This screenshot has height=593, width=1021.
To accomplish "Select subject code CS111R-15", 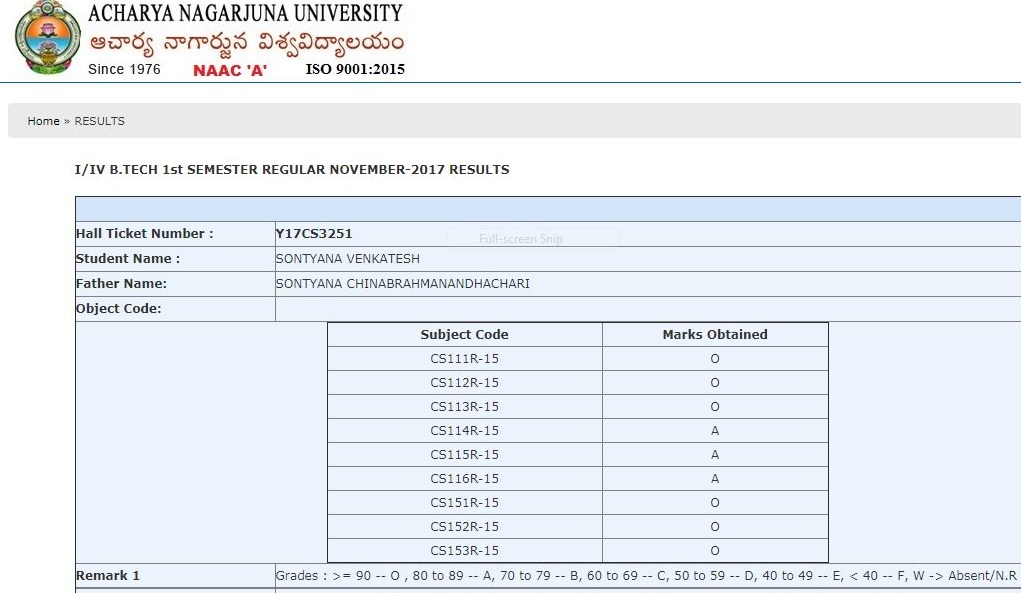I will [x=464, y=359].
